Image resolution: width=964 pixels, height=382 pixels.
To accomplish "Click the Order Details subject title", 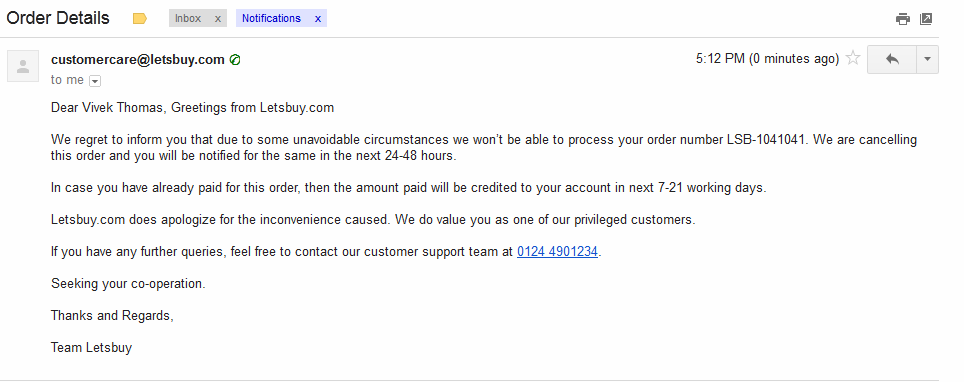I will coord(58,18).
